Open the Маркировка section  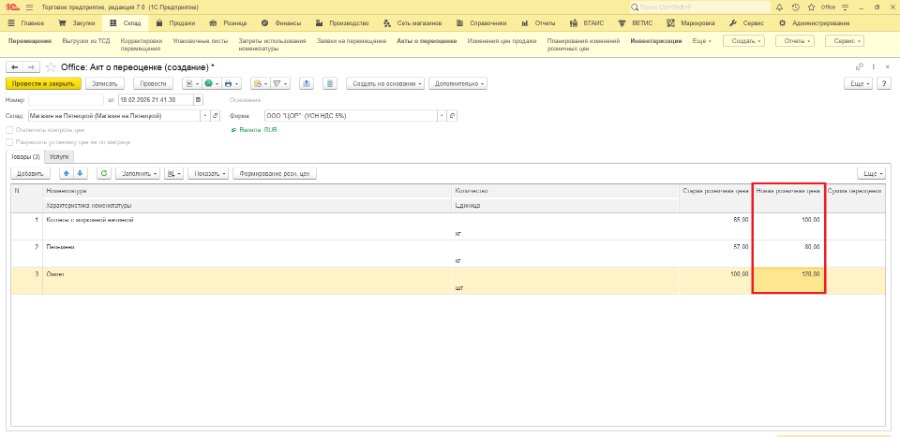(x=691, y=23)
